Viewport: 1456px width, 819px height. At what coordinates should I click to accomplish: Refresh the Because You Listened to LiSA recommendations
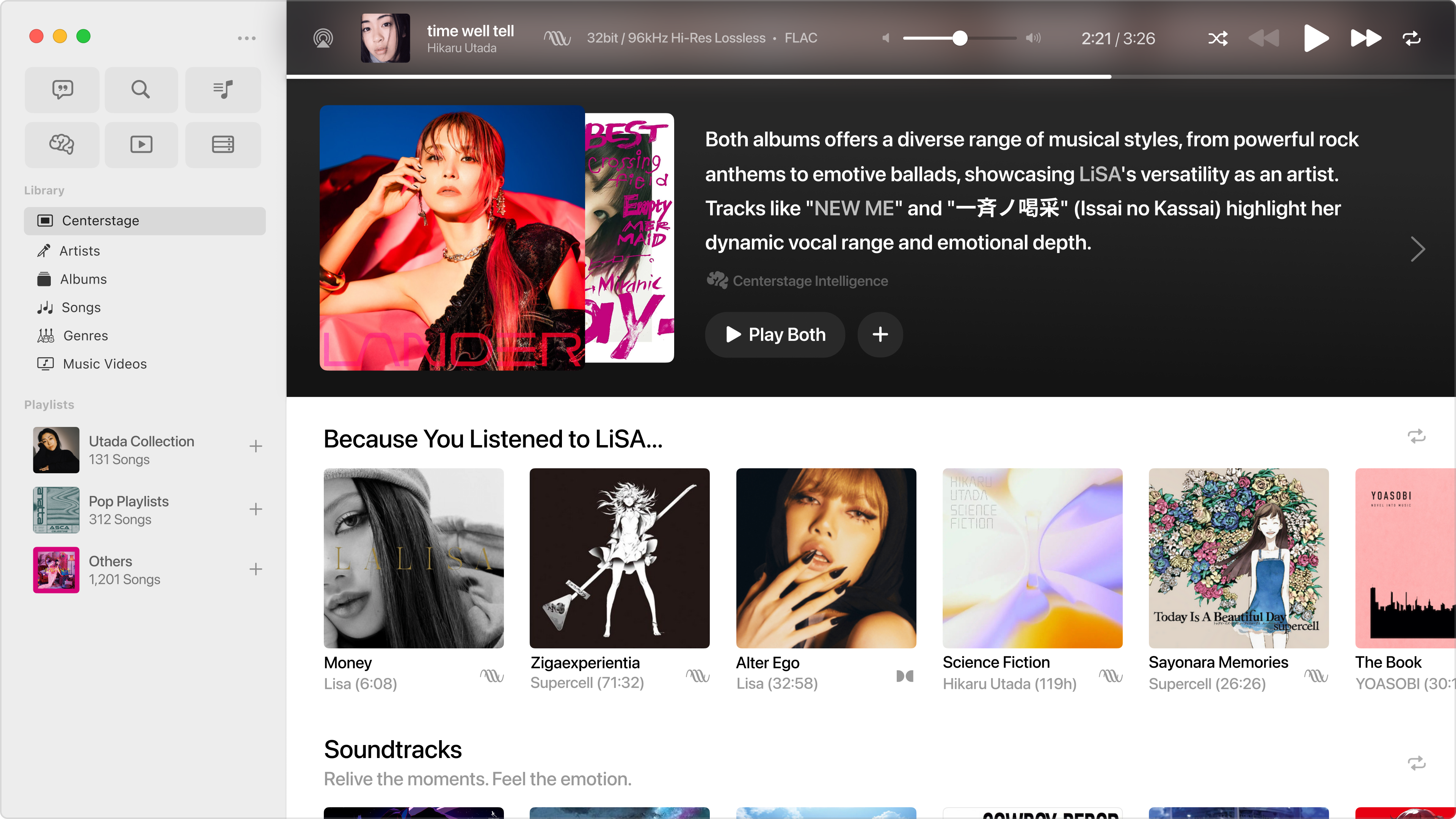1417,437
